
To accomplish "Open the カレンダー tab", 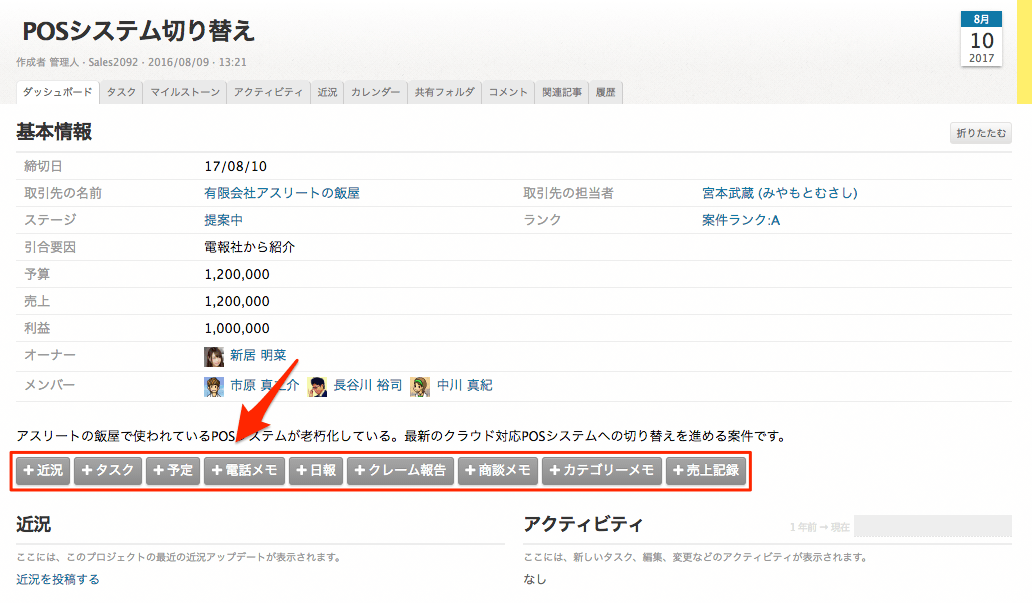I will (x=375, y=93).
